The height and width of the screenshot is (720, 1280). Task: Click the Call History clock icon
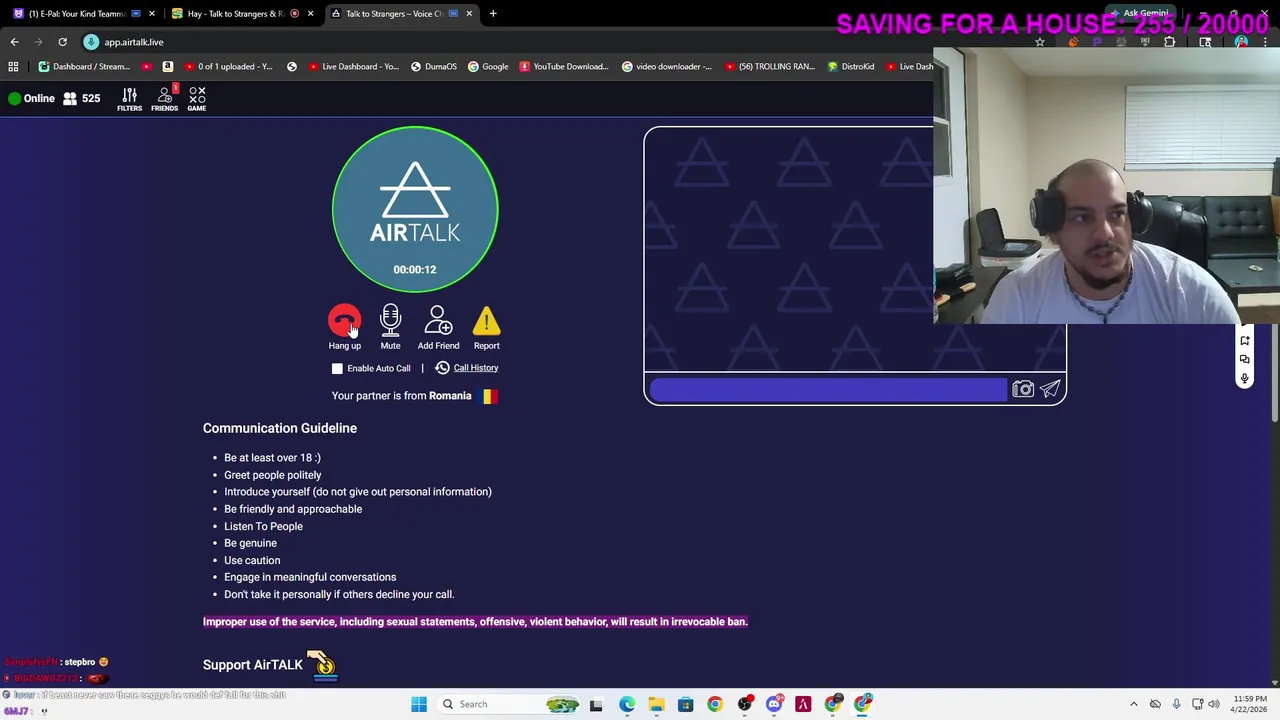[x=442, y=368]
